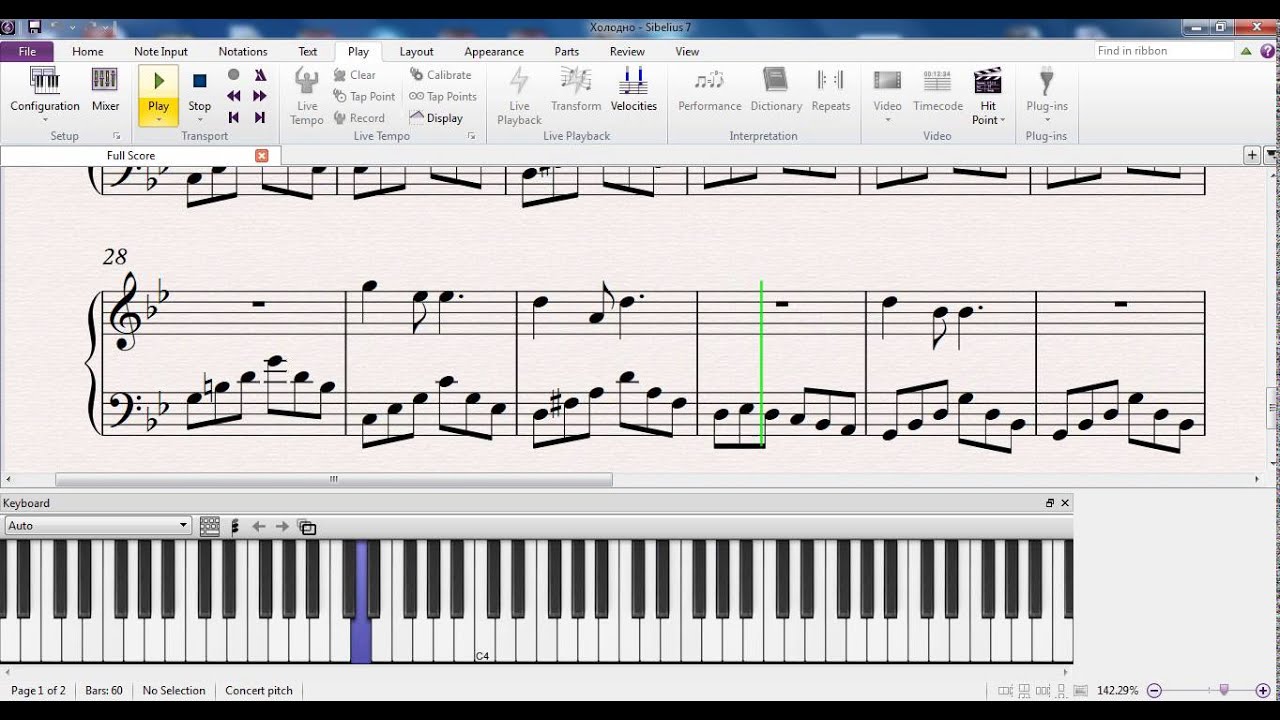Move playback line to start

(233, 117)
